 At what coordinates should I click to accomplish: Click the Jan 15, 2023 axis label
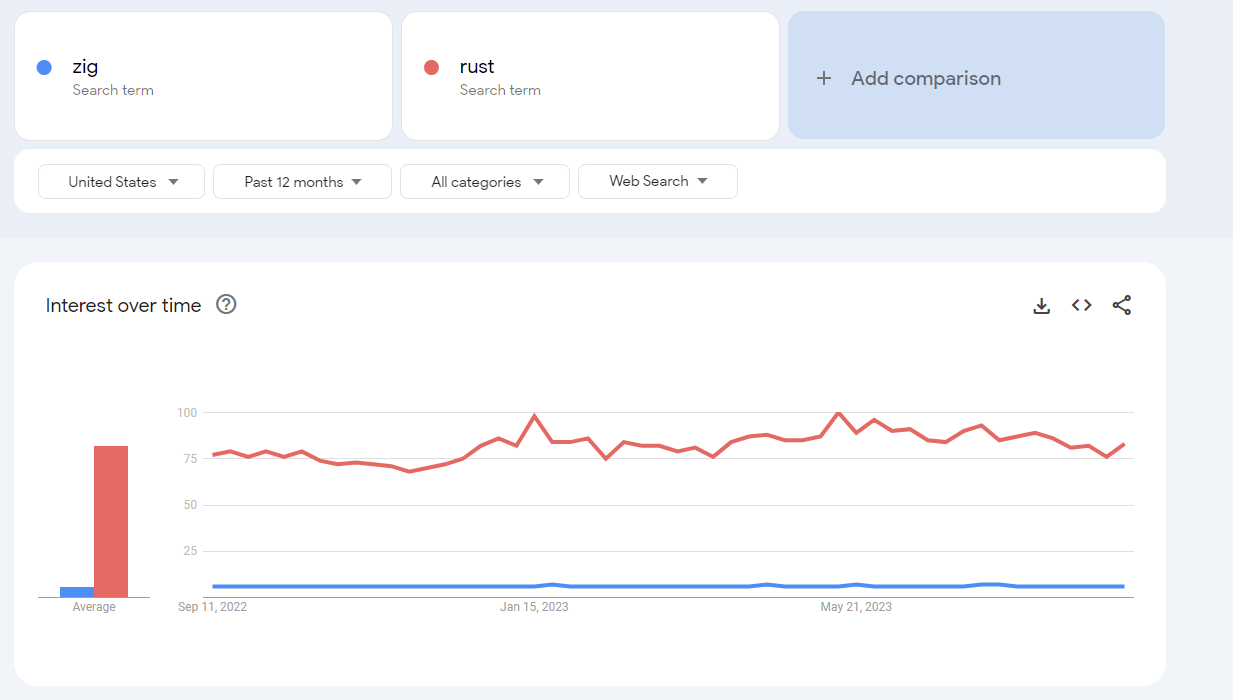pyautogui.click(x=534, y=607)
